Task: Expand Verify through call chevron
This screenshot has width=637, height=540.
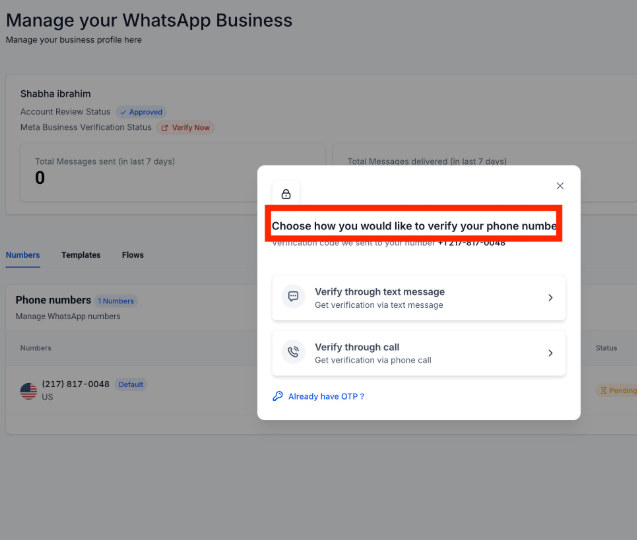Action: coord(550,353)
